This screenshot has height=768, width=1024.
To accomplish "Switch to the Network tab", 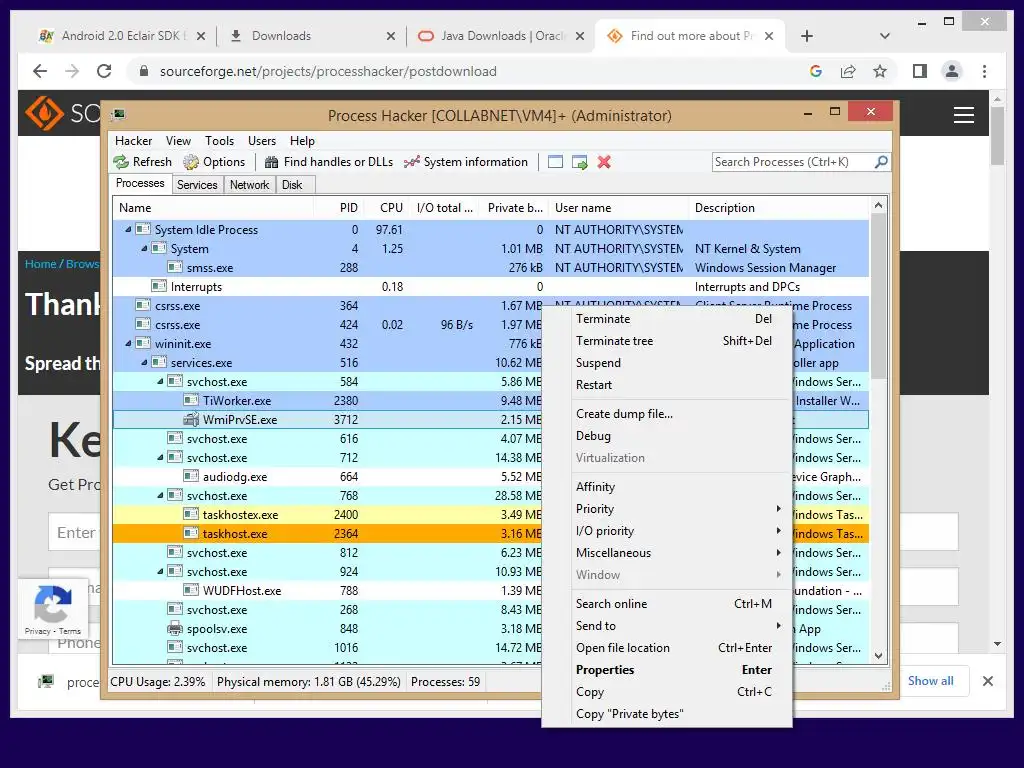I will (x=249, y=185).
